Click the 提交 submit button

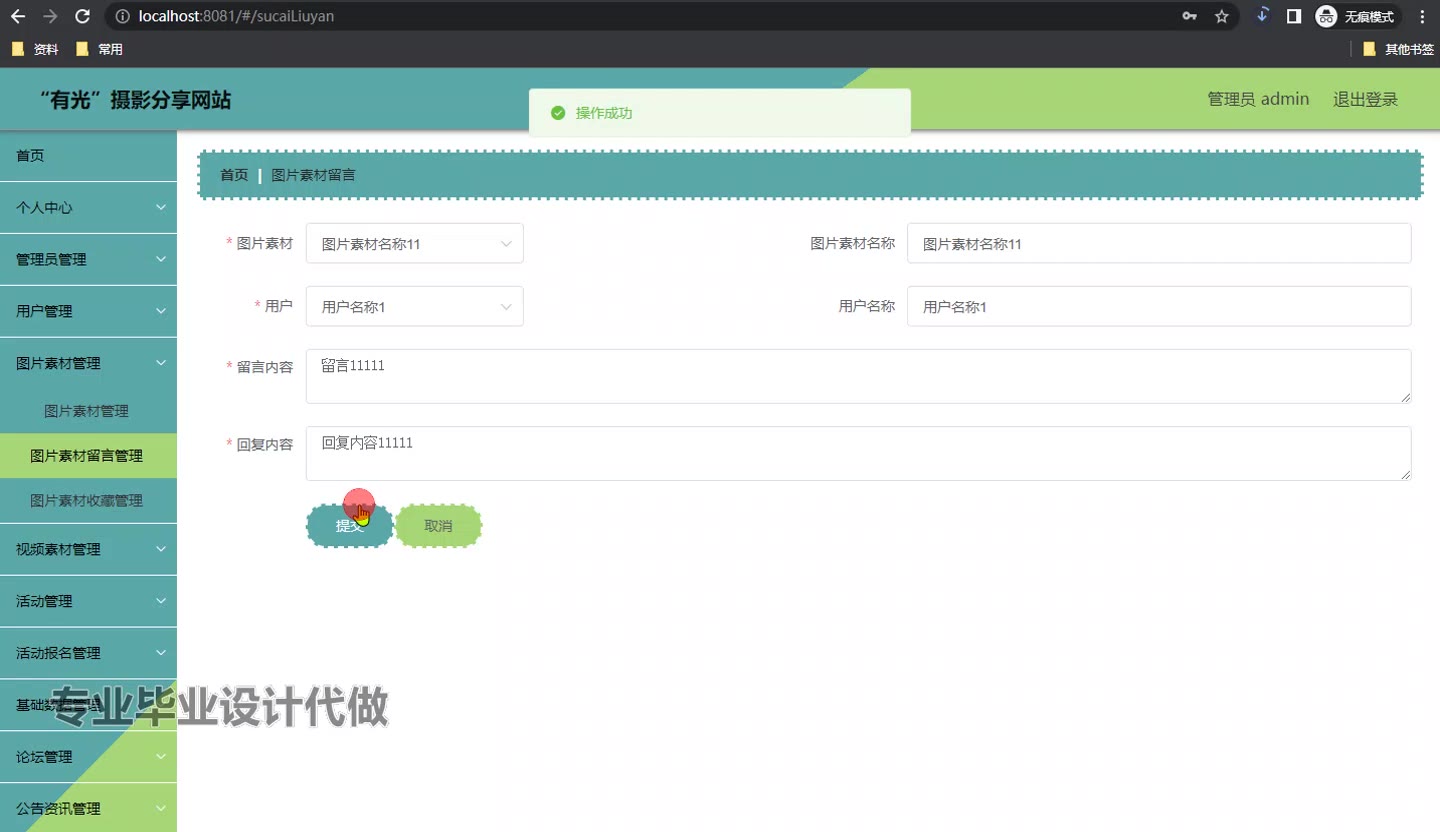pyautogui.click(x=349, y=526)
